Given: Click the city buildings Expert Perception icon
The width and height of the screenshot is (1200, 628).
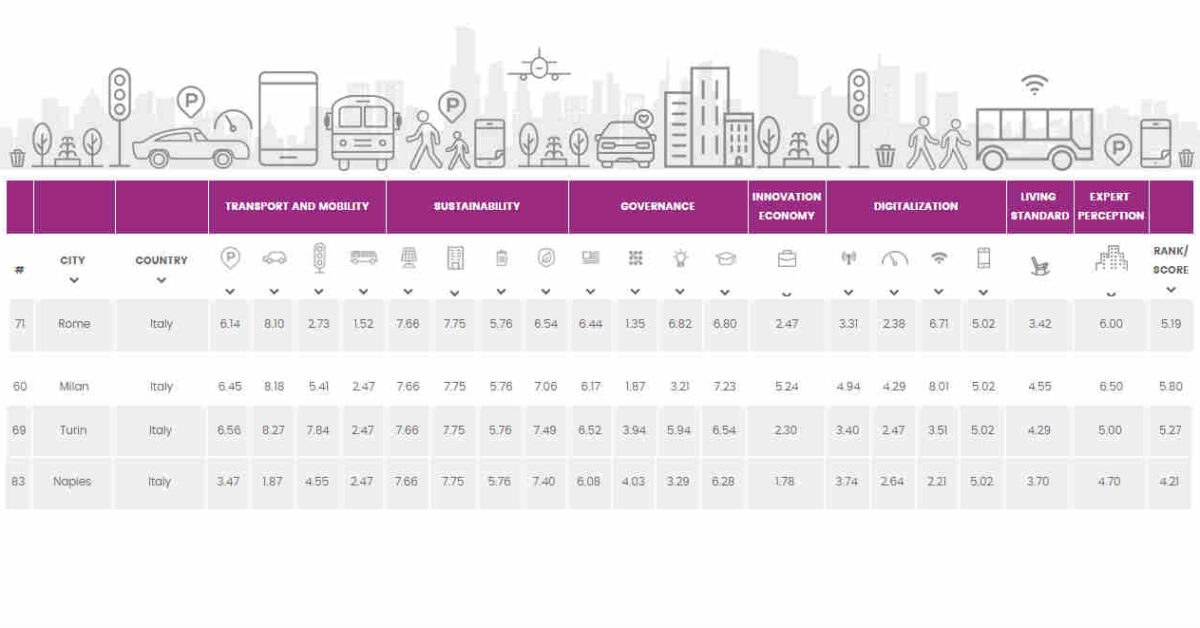Looking at the screenshot, I should tap(1110, 259).
